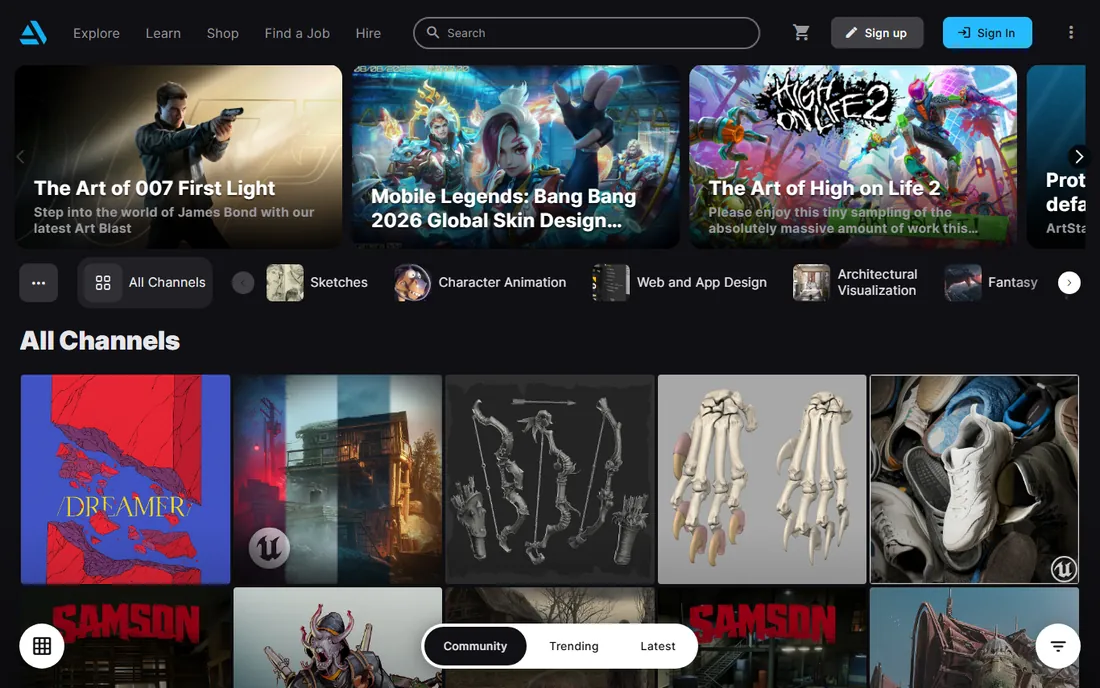
Task: Click the Sign In button
Action: pos(987,33)
